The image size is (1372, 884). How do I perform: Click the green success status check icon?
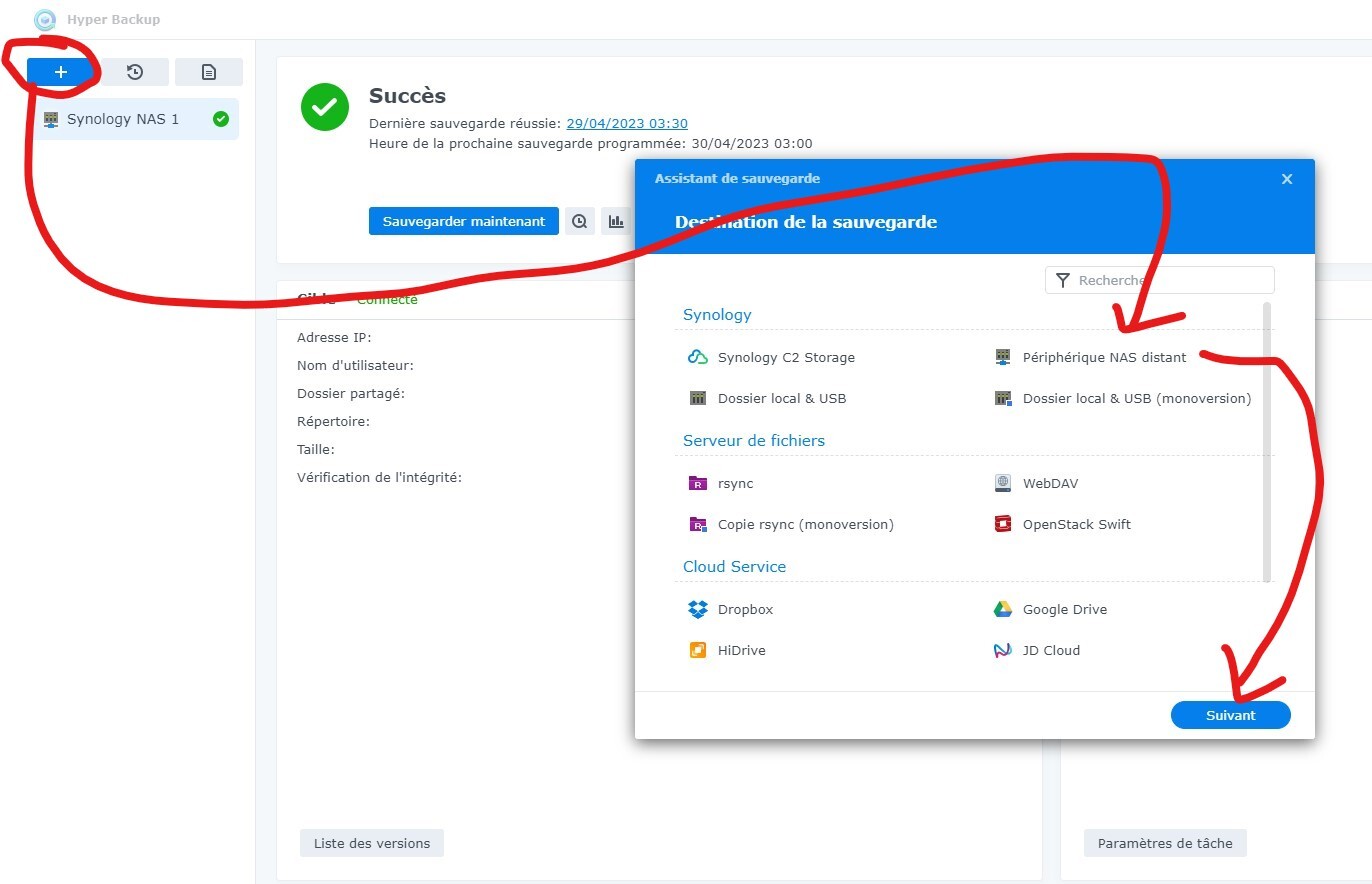coord(325,107)
